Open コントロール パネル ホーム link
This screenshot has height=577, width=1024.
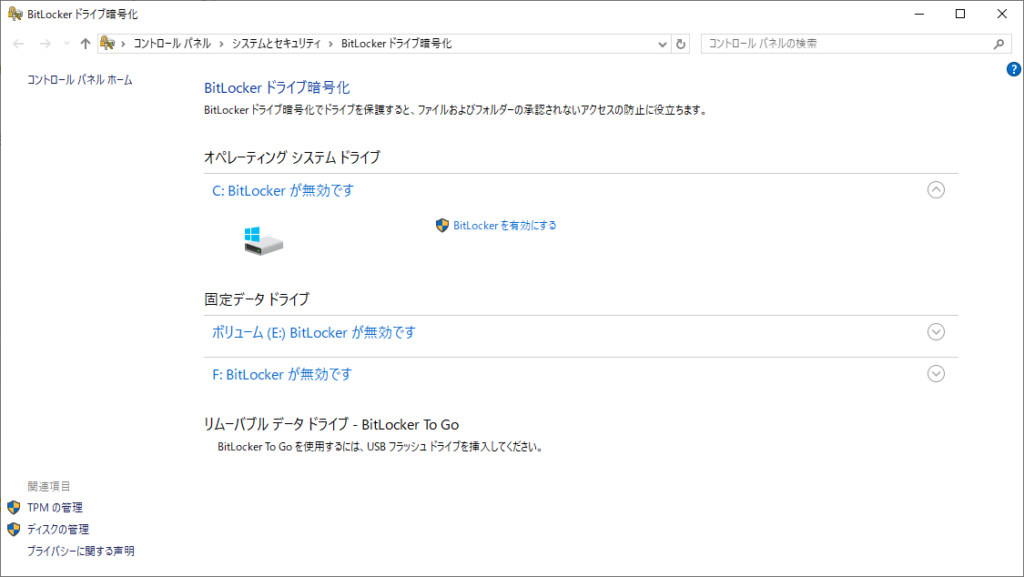click(80, 80)
